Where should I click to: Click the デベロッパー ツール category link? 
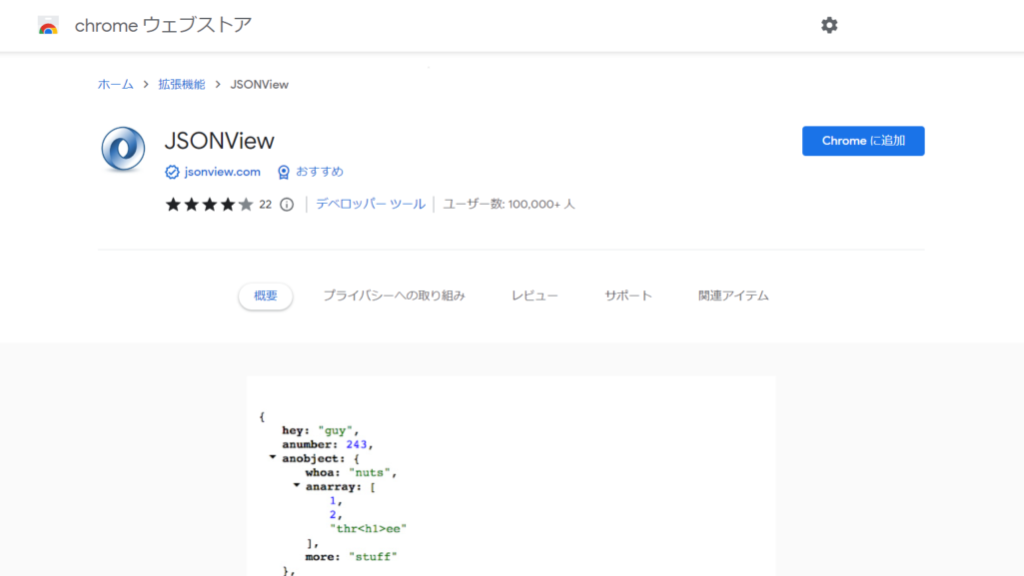click(x=370, y=204)
